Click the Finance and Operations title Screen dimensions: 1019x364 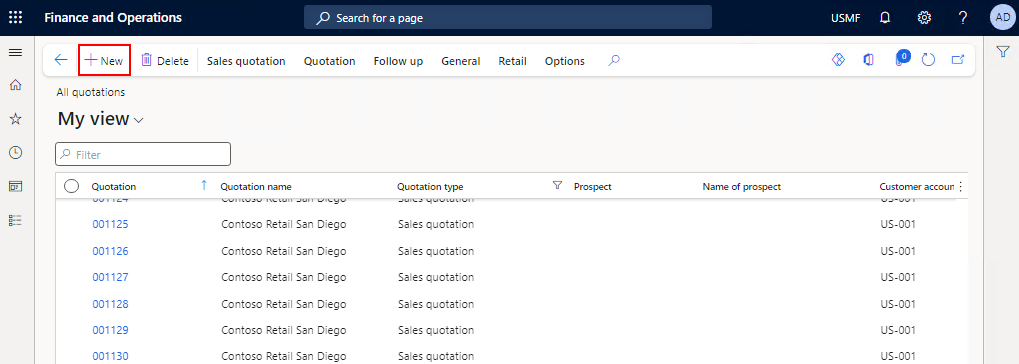coord(113,18)
